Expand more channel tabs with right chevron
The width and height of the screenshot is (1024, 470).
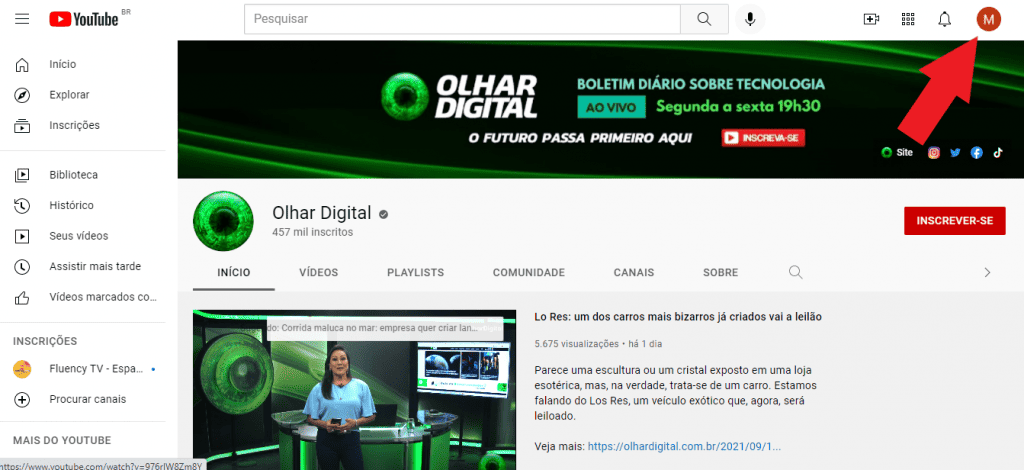987,272
